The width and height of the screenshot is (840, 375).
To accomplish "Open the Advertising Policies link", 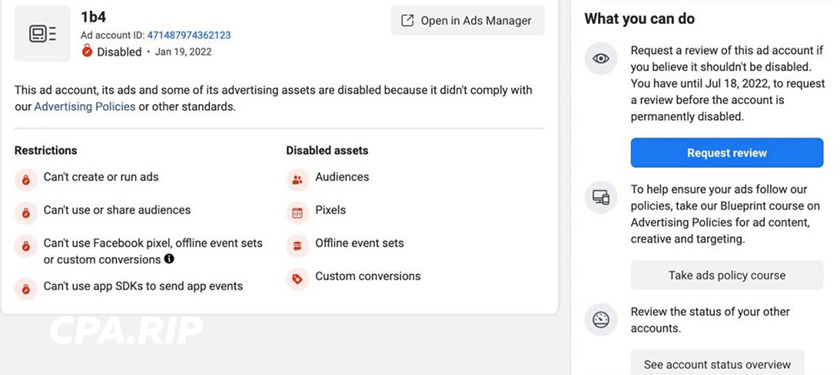I will pyautogui.click(x=85, y=106).
